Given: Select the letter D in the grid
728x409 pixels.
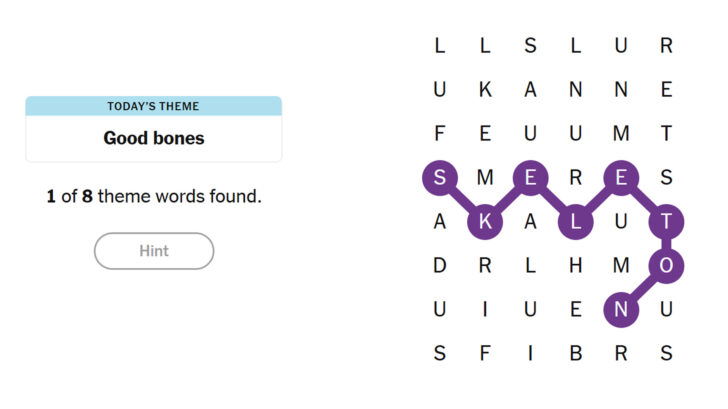Looking at the screenshot, I should pyautogui.click(x=440, y=266).
